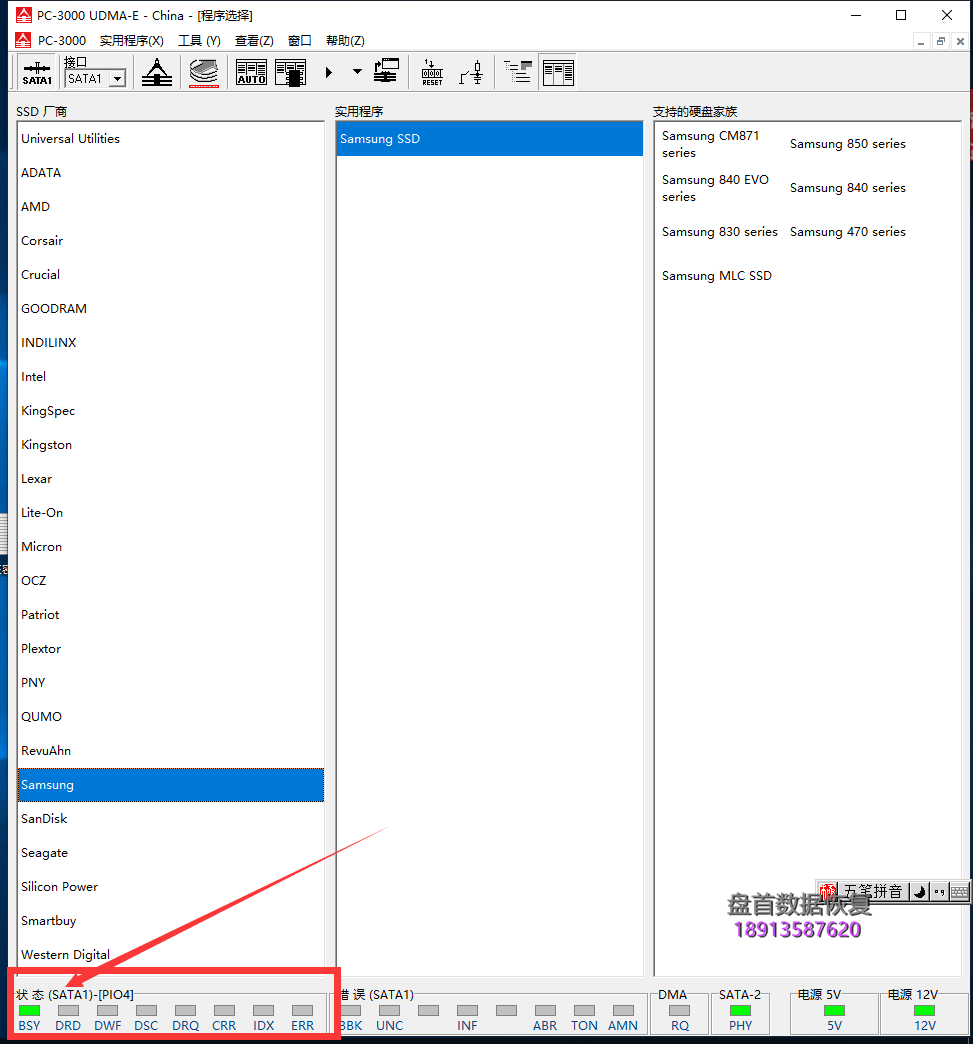
Task: Click the power switch circuit icon
Action: pyautogui.click(x=472, y=72)
